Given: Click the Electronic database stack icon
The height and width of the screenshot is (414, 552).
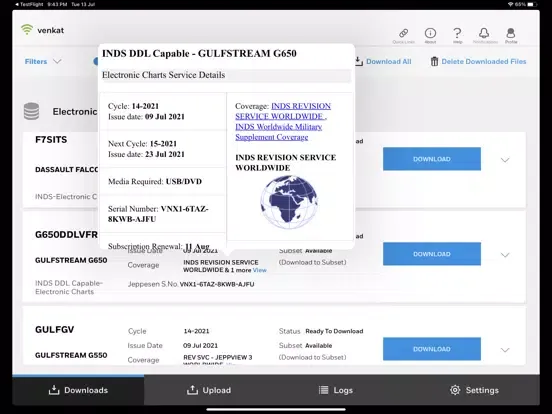Looking at the screenshot, I should [31, 111].
